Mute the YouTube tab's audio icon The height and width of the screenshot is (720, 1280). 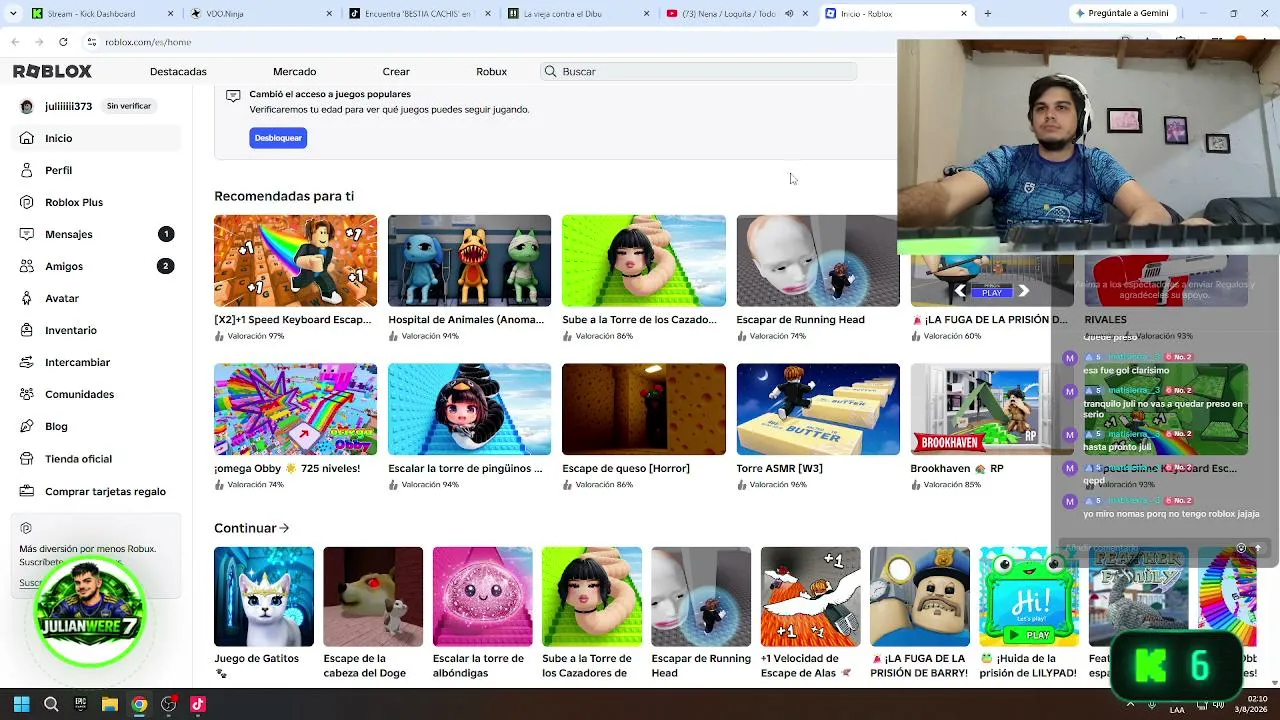click(789, 14)
